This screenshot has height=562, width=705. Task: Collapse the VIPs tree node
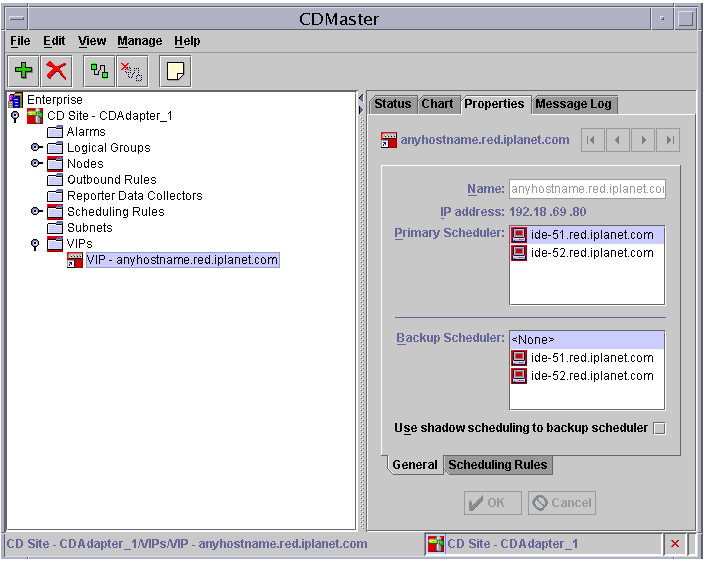pyautogui.click(x=35, y=245)
